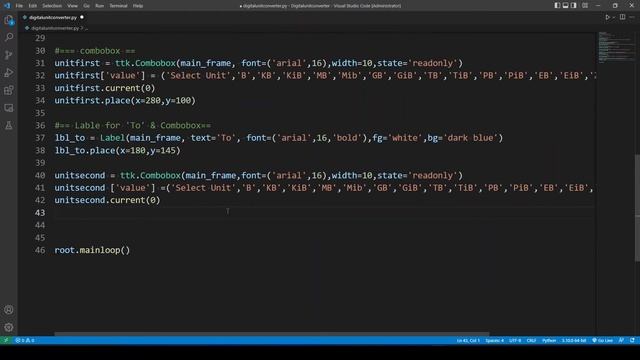Open the Manage gear menu

point(9,327)
